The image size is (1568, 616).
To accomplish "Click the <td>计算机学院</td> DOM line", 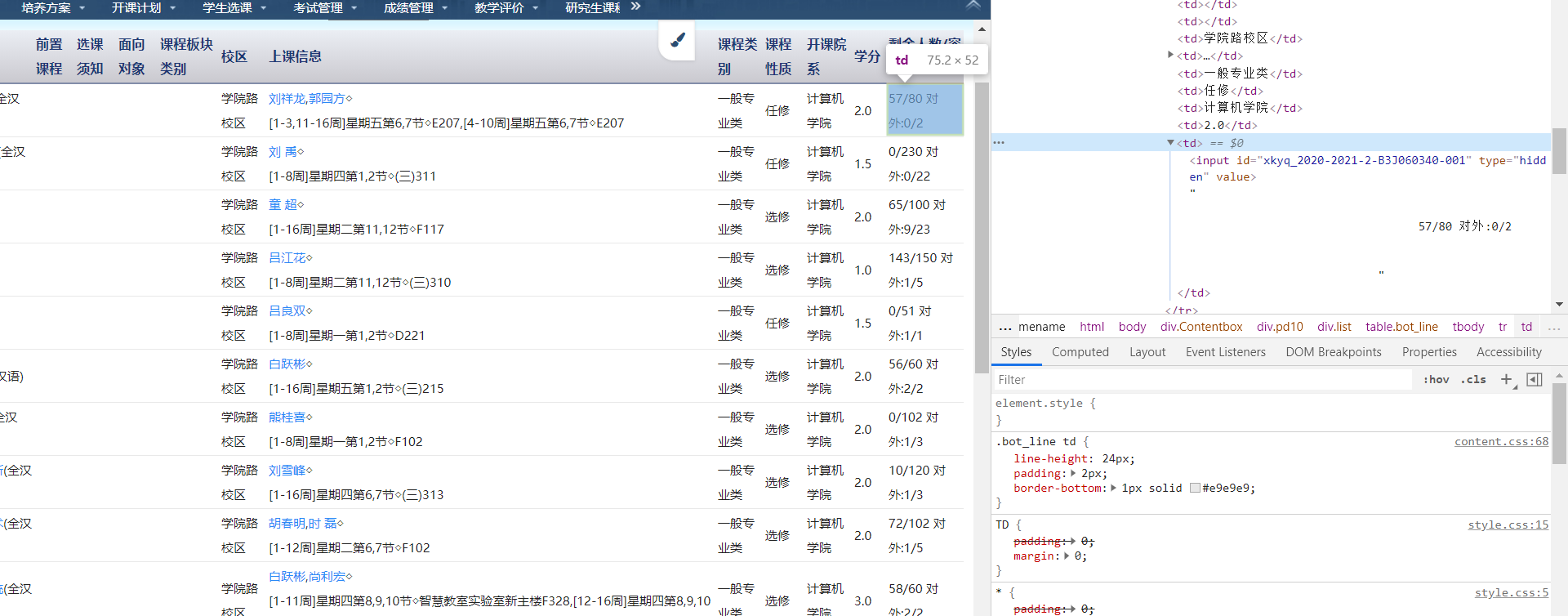I will coord(1239,108).
